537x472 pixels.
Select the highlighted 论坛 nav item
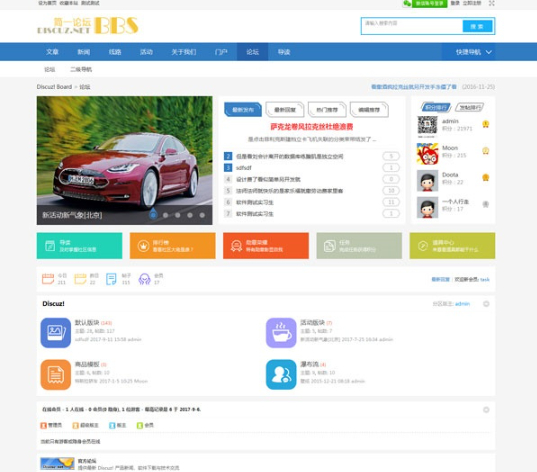click(x=252, y=52)
